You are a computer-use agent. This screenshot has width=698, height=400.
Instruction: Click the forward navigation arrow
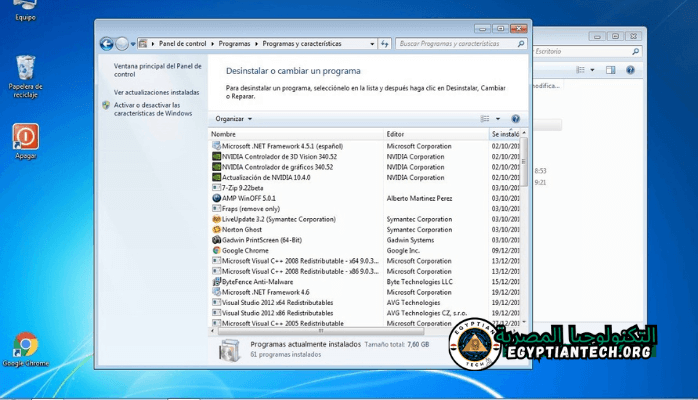(122, 44)
